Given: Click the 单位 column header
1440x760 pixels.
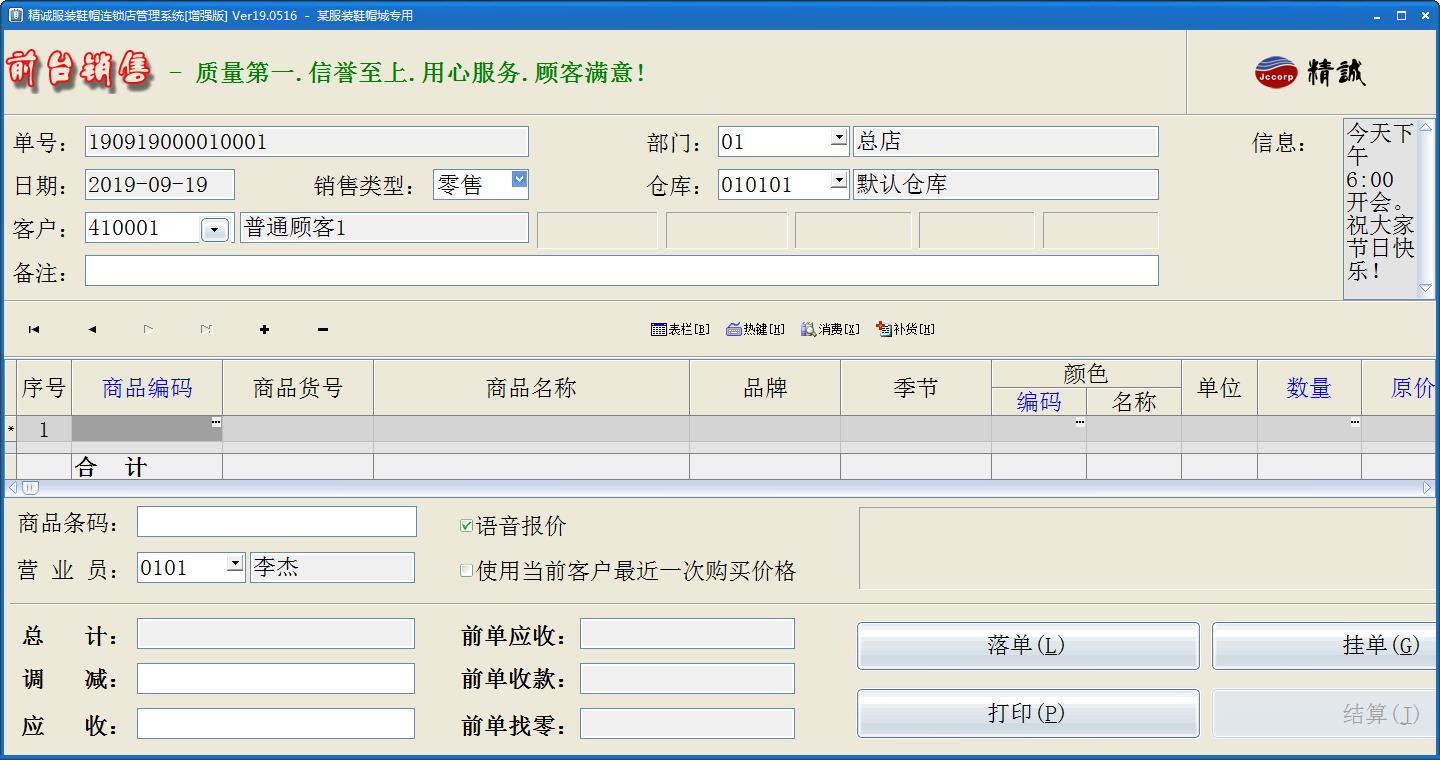Looking at the screenshot, I should pyautogui.click(x=1219, y=388).
